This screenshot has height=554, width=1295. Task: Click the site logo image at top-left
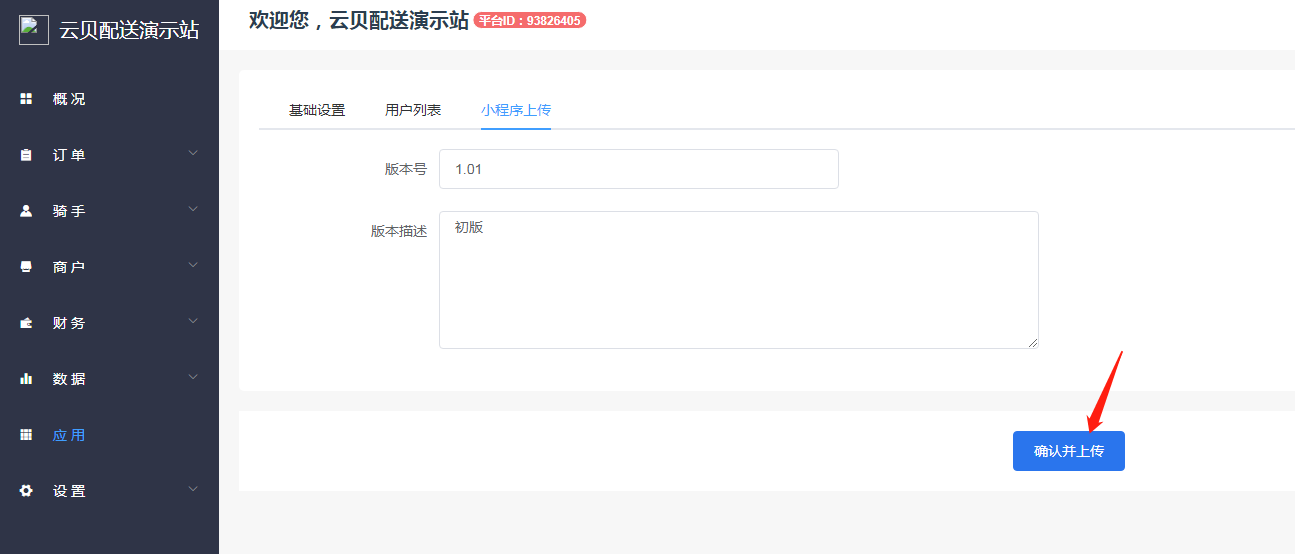click(x=34, y=30)
